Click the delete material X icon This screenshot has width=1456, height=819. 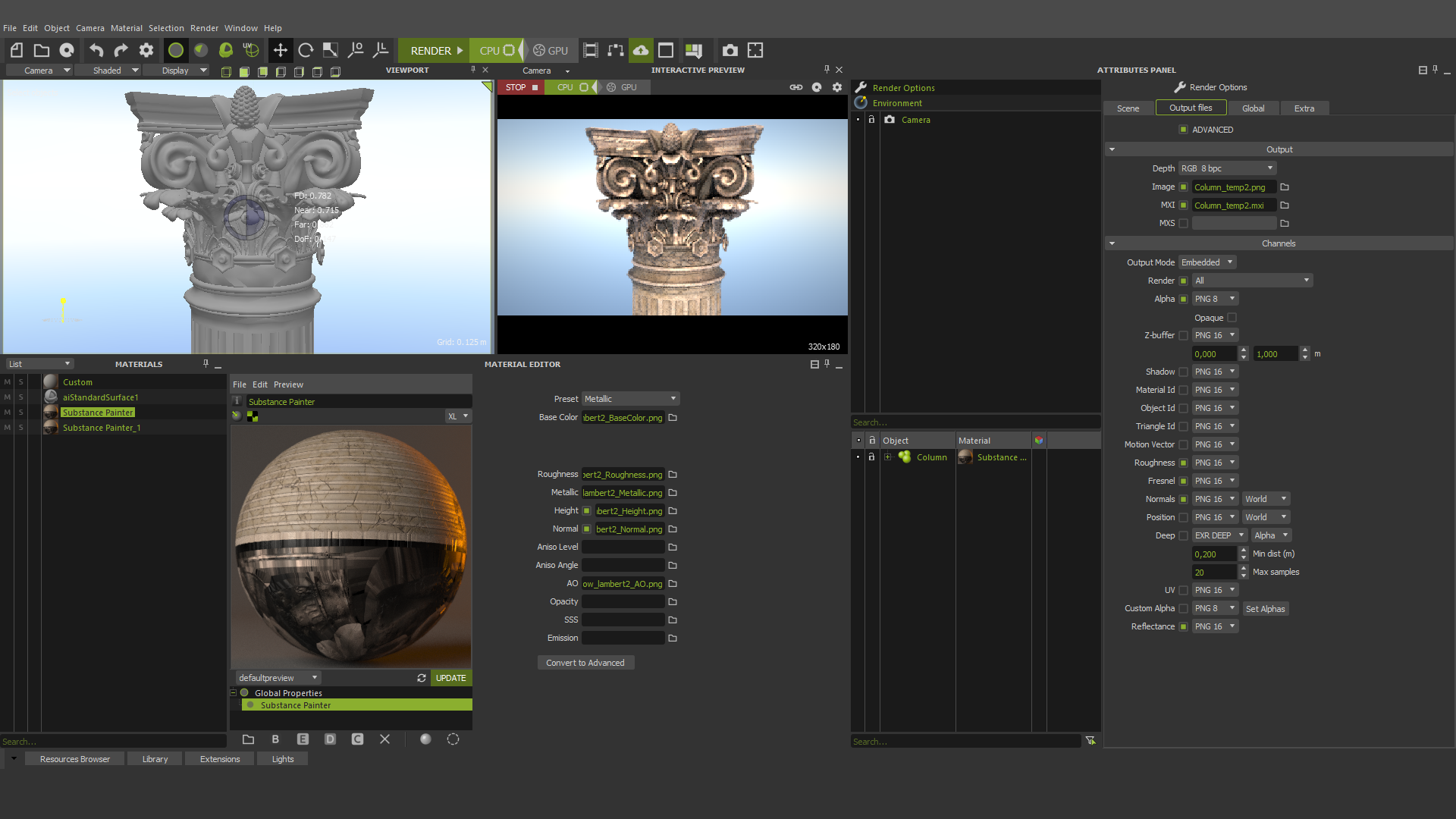tap(384, 739)
